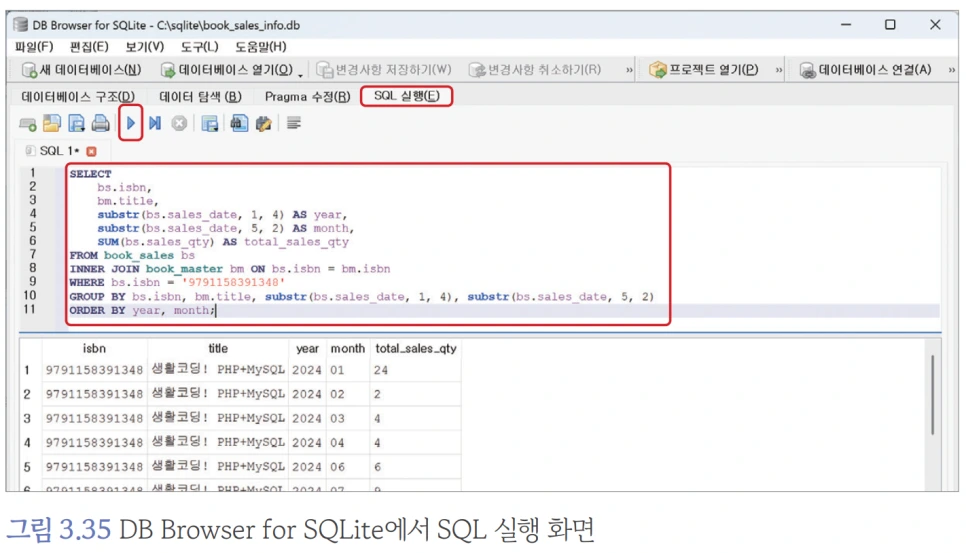Maximize the DB Browser window
Screen dimensions: 966x553
coord(890,25)
